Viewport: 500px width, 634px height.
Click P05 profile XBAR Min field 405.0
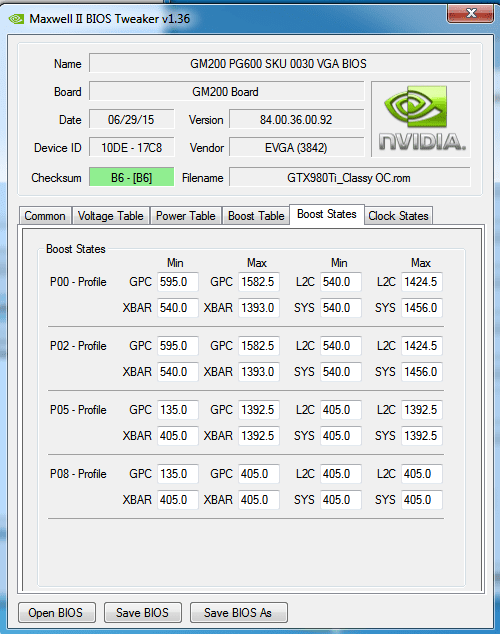point(177,435)
